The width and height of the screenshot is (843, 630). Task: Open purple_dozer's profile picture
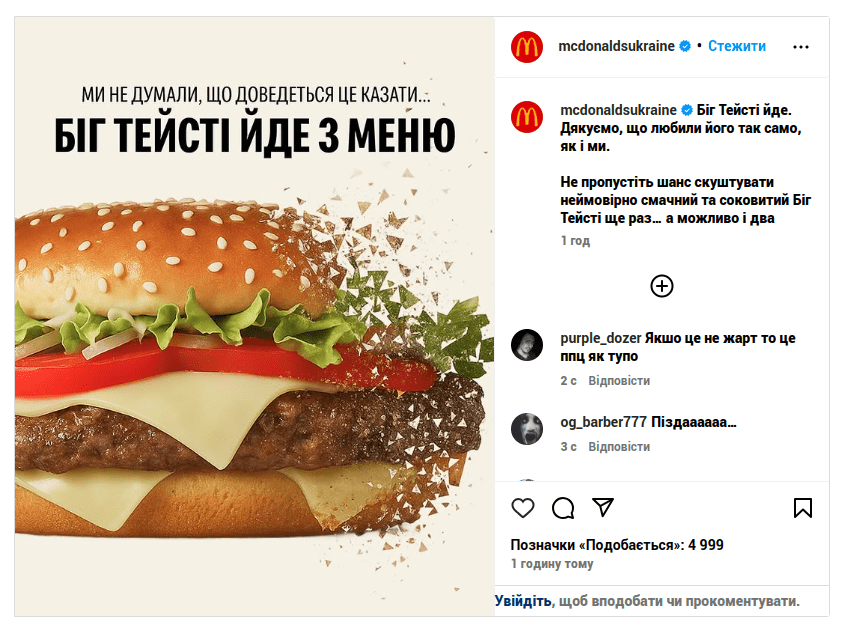[x=526, y=345]
